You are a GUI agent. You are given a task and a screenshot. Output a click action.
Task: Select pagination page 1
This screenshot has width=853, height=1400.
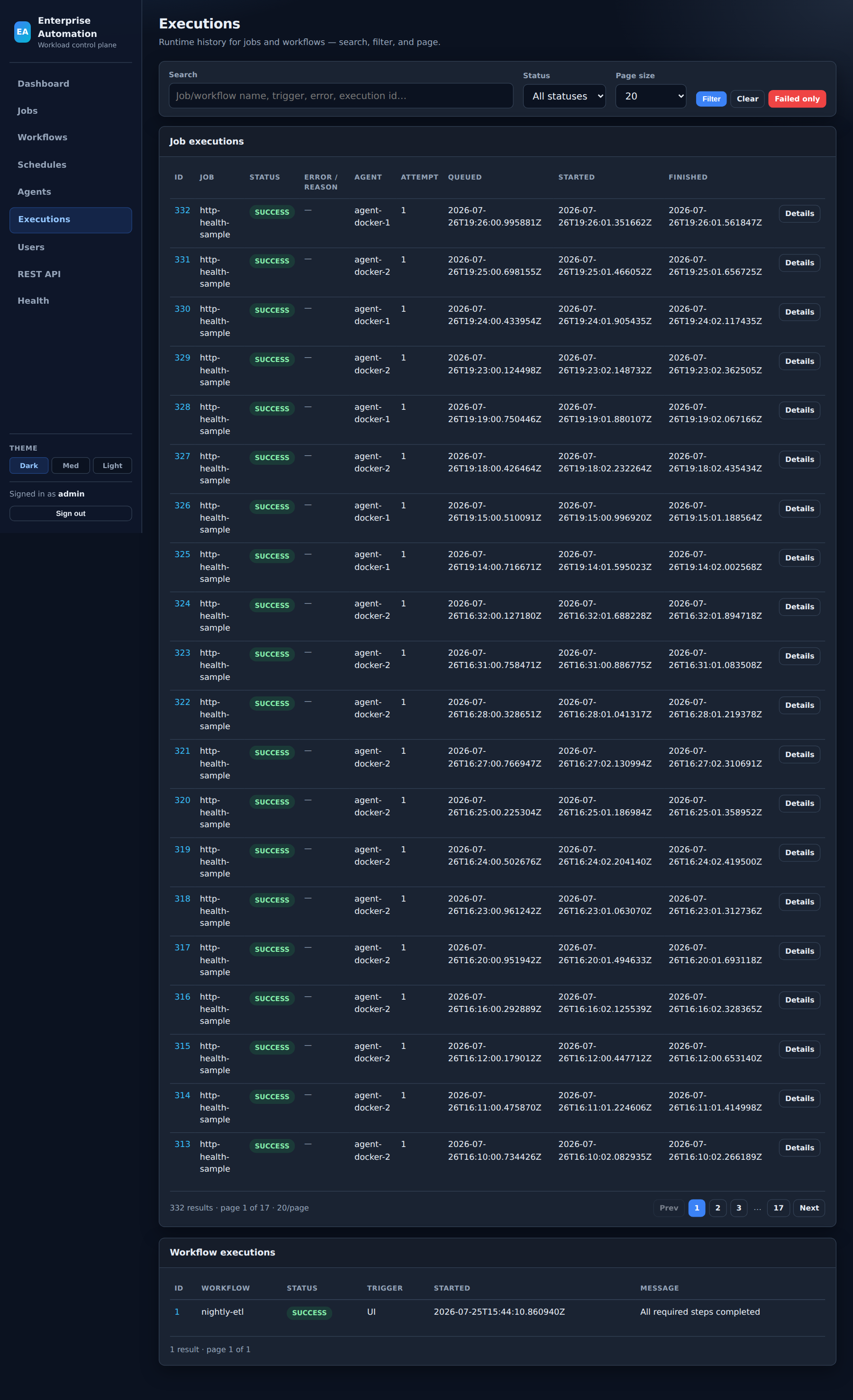697,1208
